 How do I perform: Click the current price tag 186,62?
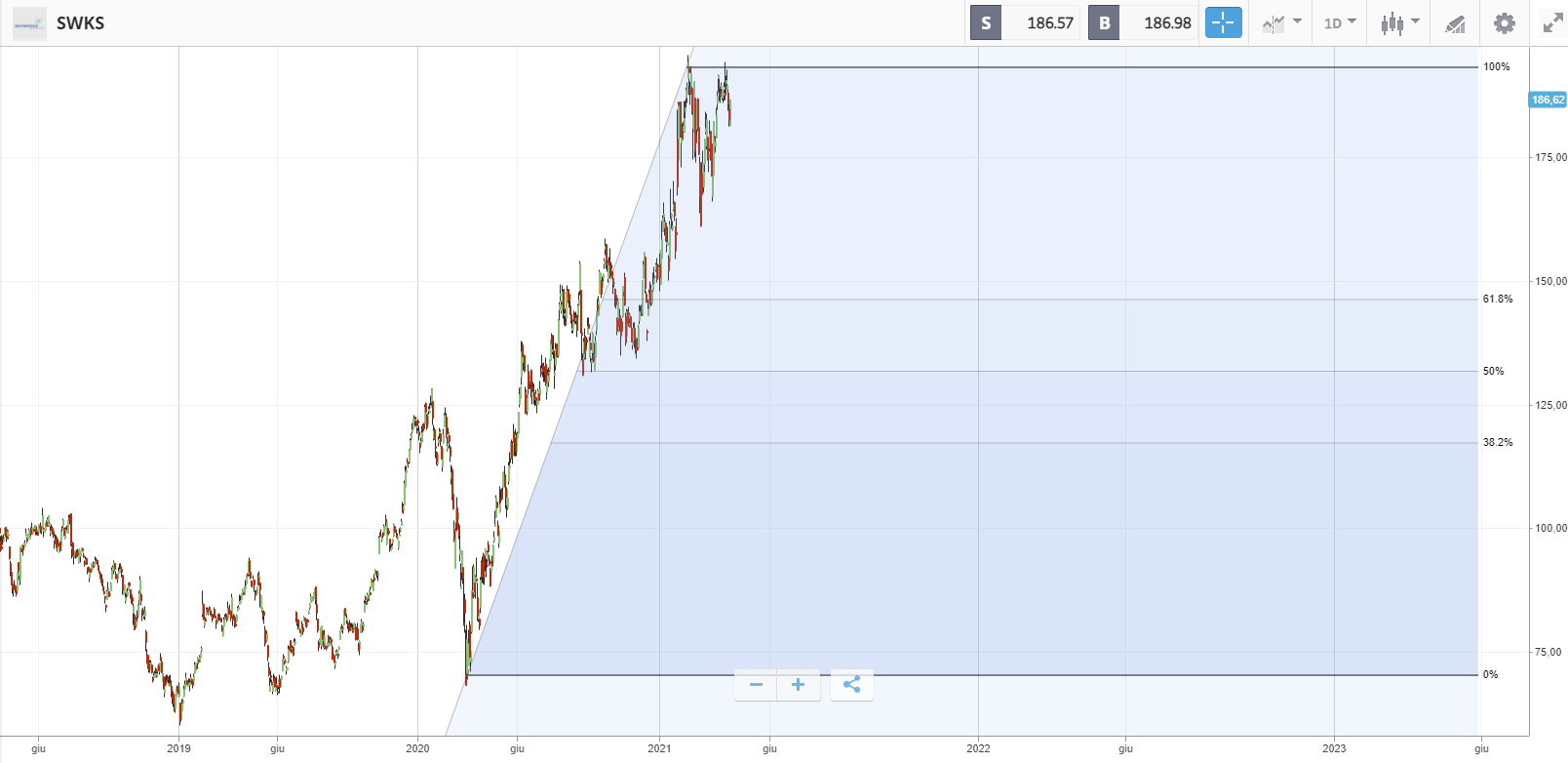[x=1548, y=100]
